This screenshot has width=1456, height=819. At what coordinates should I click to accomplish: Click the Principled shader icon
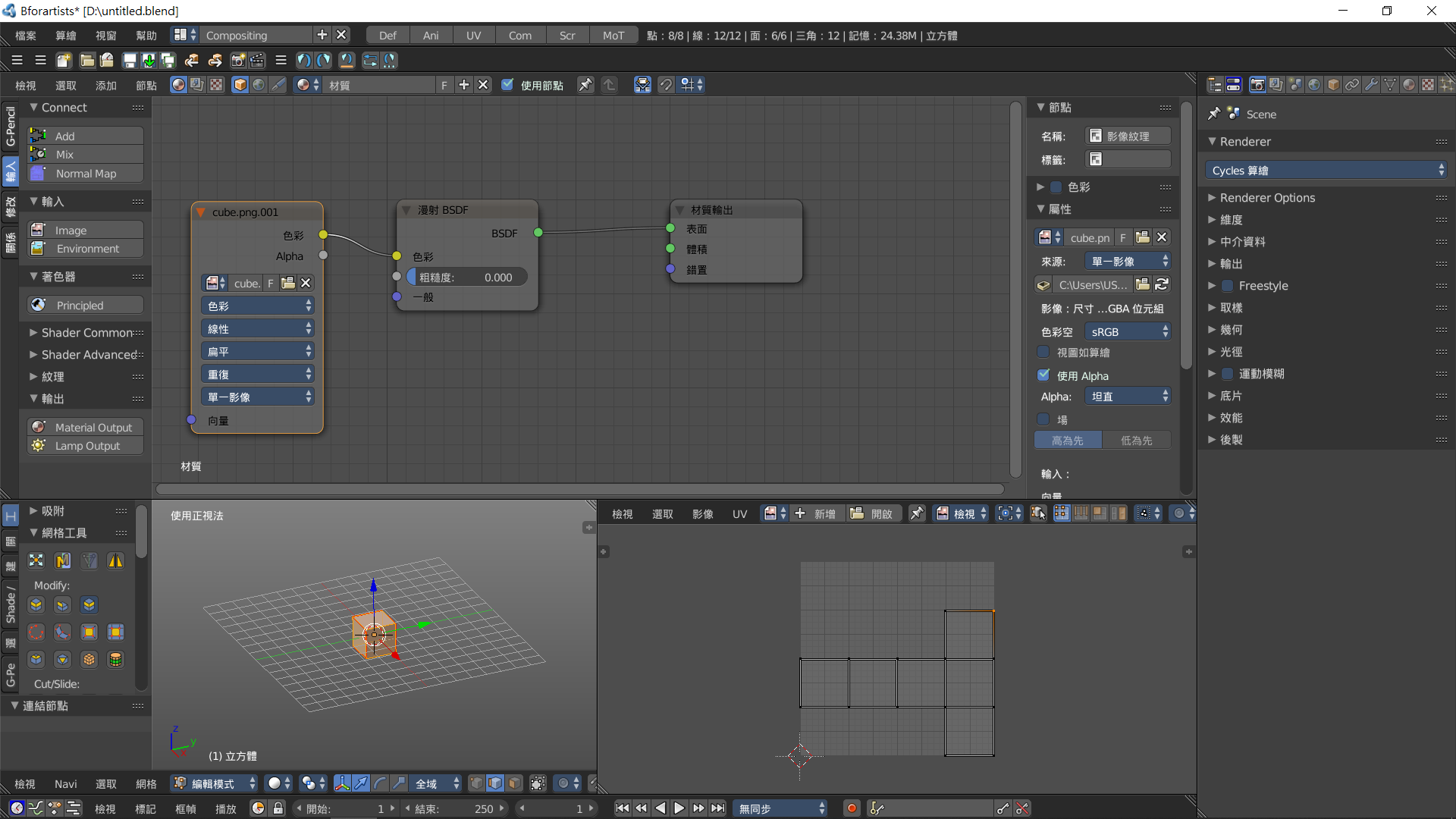click(x=39, y=305)
